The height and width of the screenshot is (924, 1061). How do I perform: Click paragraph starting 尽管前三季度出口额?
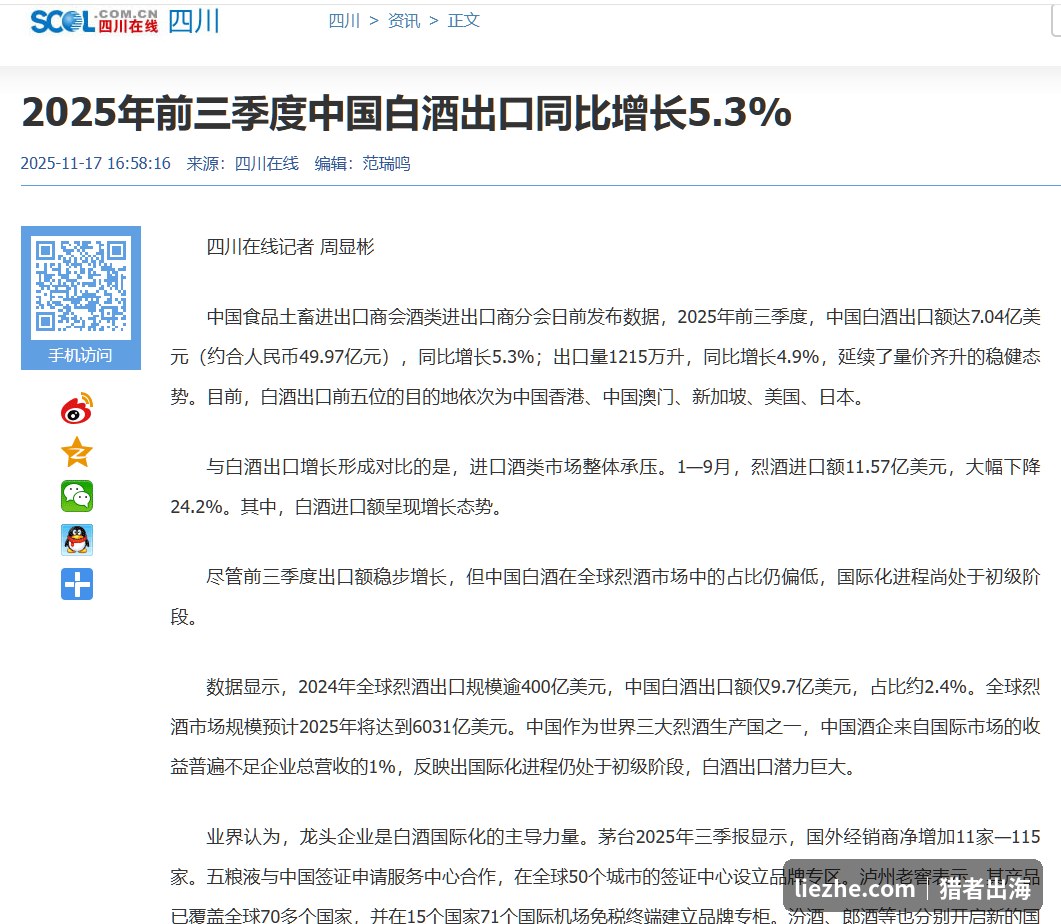(x=606, y=597)
